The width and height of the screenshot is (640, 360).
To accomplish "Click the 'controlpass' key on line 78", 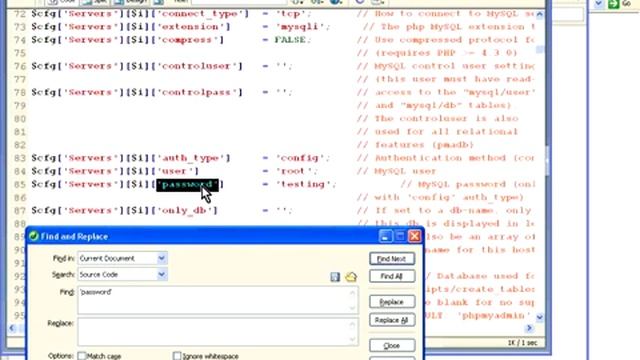I will click(200, 92).
